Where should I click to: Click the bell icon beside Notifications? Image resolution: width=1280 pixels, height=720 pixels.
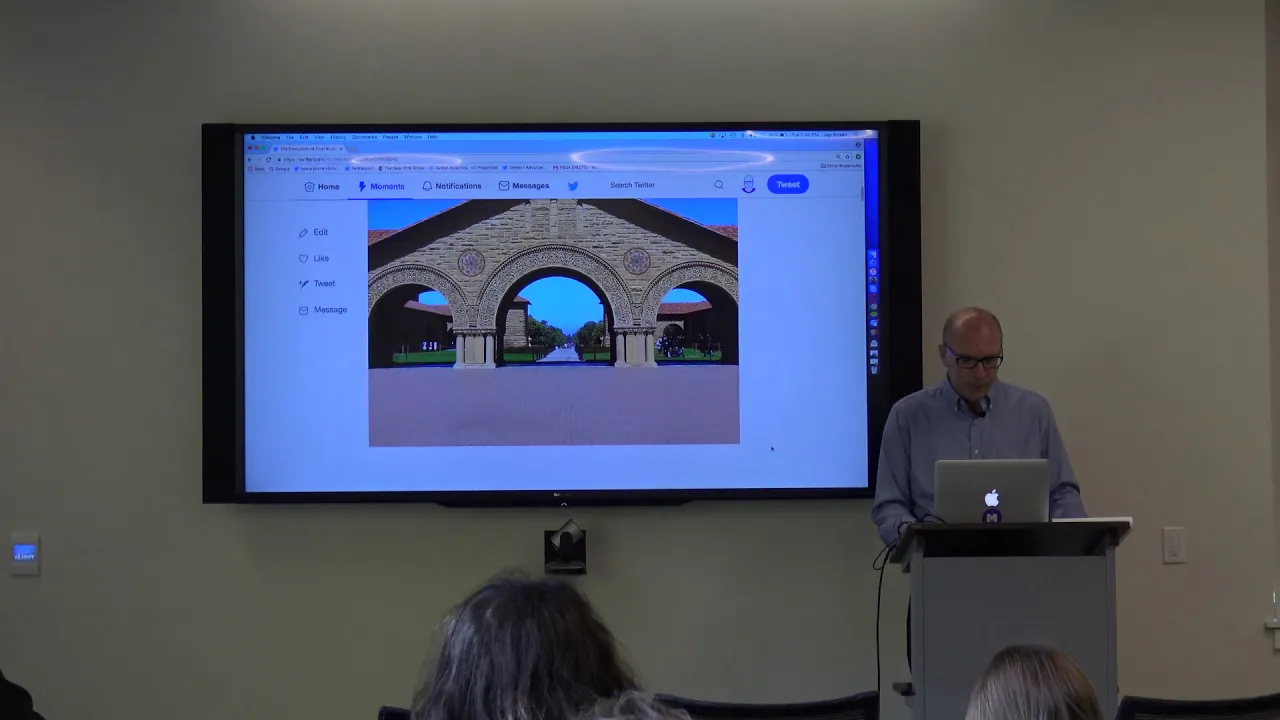click(x=427, y=186)
